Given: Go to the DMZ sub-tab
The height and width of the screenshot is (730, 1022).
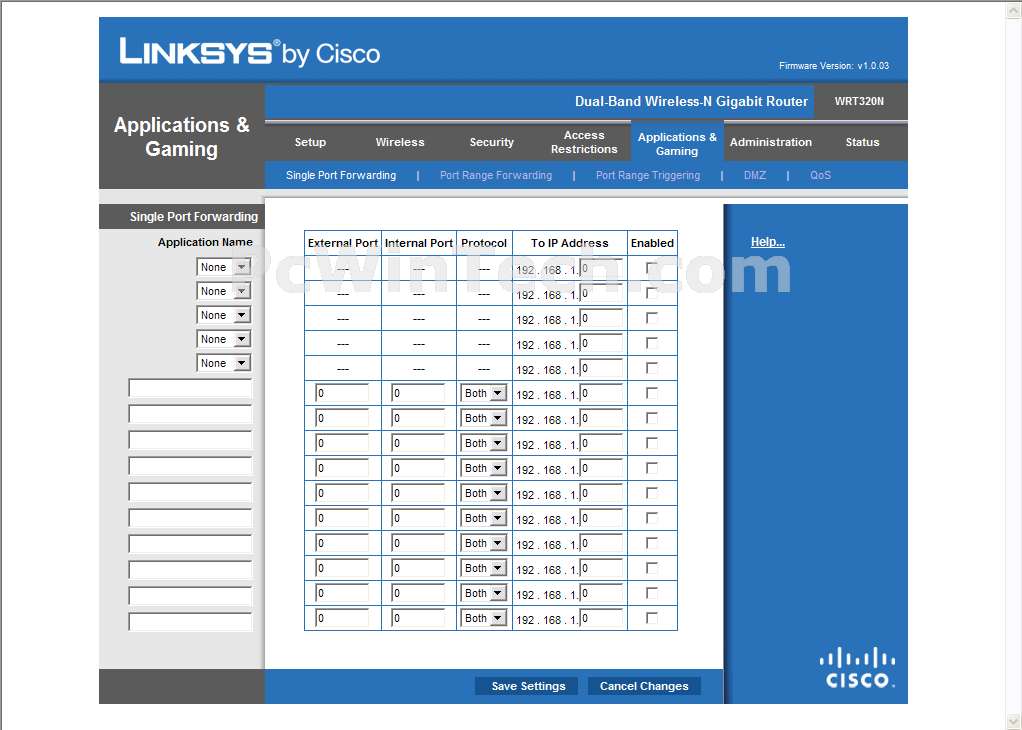Looking at the screenshot, I should 755,175.
